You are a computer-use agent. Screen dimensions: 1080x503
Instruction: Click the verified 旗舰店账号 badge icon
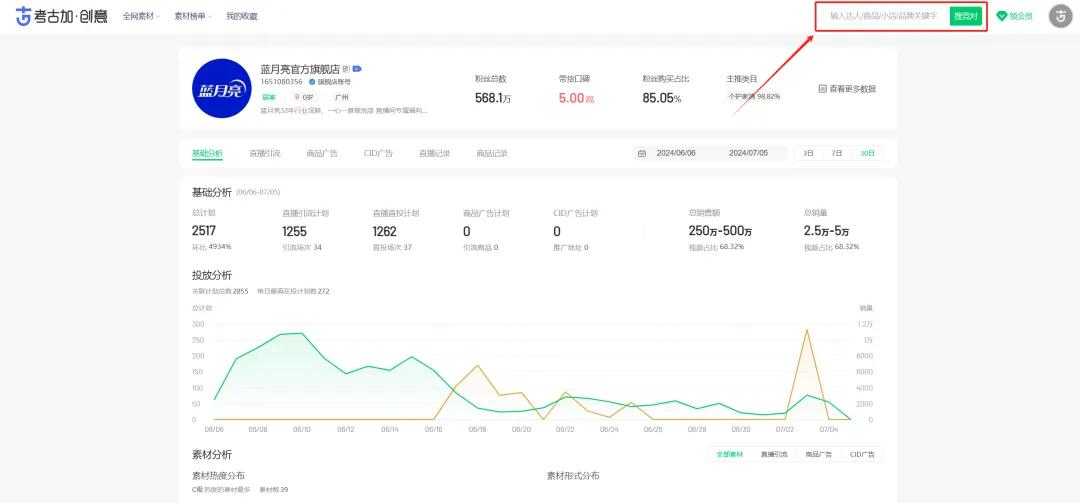click(312, 81)
